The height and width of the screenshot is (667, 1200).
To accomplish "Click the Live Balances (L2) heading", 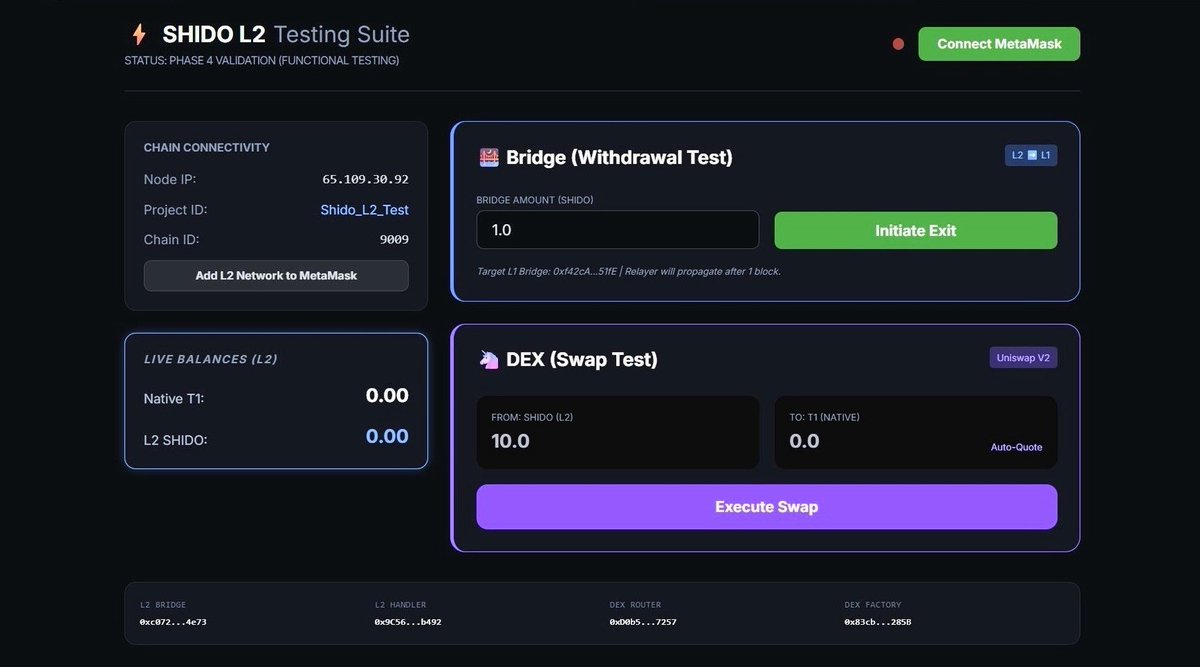I will [211, 359].
